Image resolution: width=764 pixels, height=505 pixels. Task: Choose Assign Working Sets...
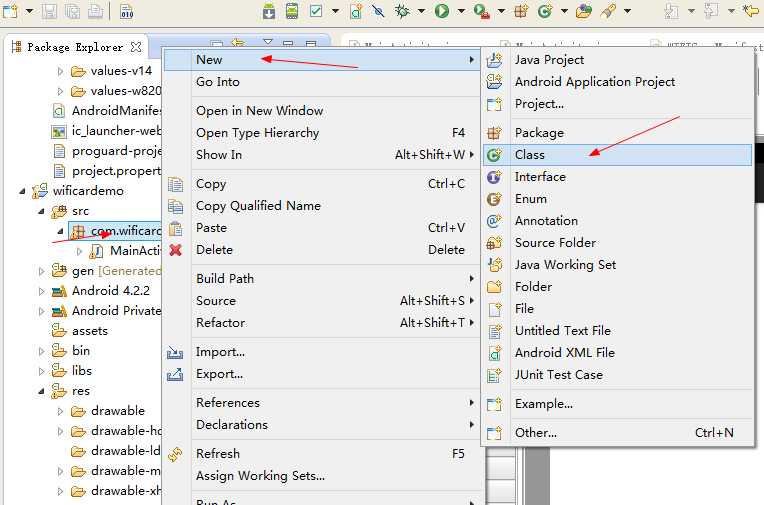[322, 476]
